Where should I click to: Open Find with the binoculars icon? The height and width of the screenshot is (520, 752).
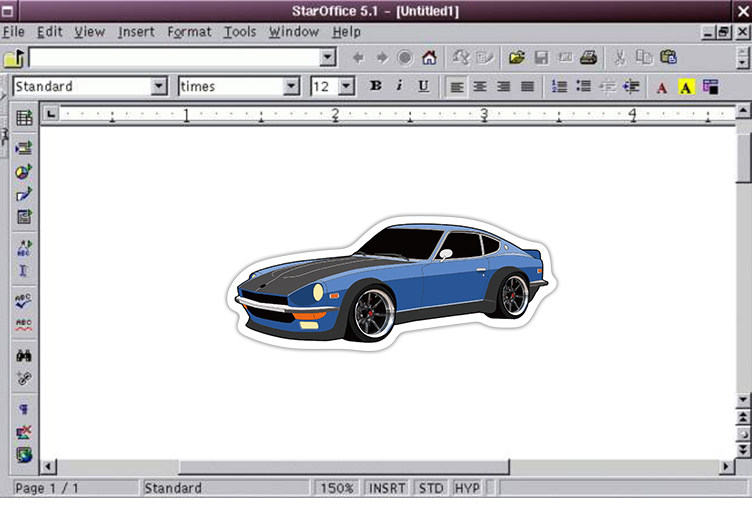click(24, 355)
